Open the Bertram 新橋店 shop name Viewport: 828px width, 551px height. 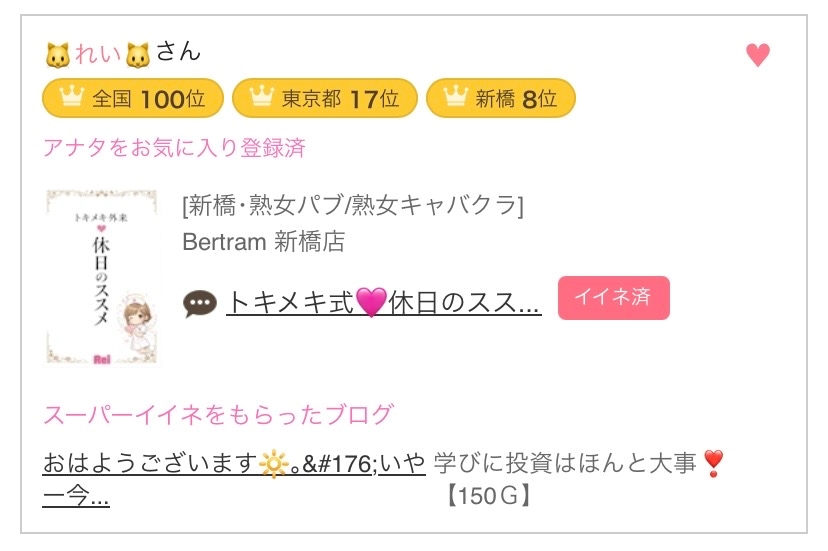264,242
